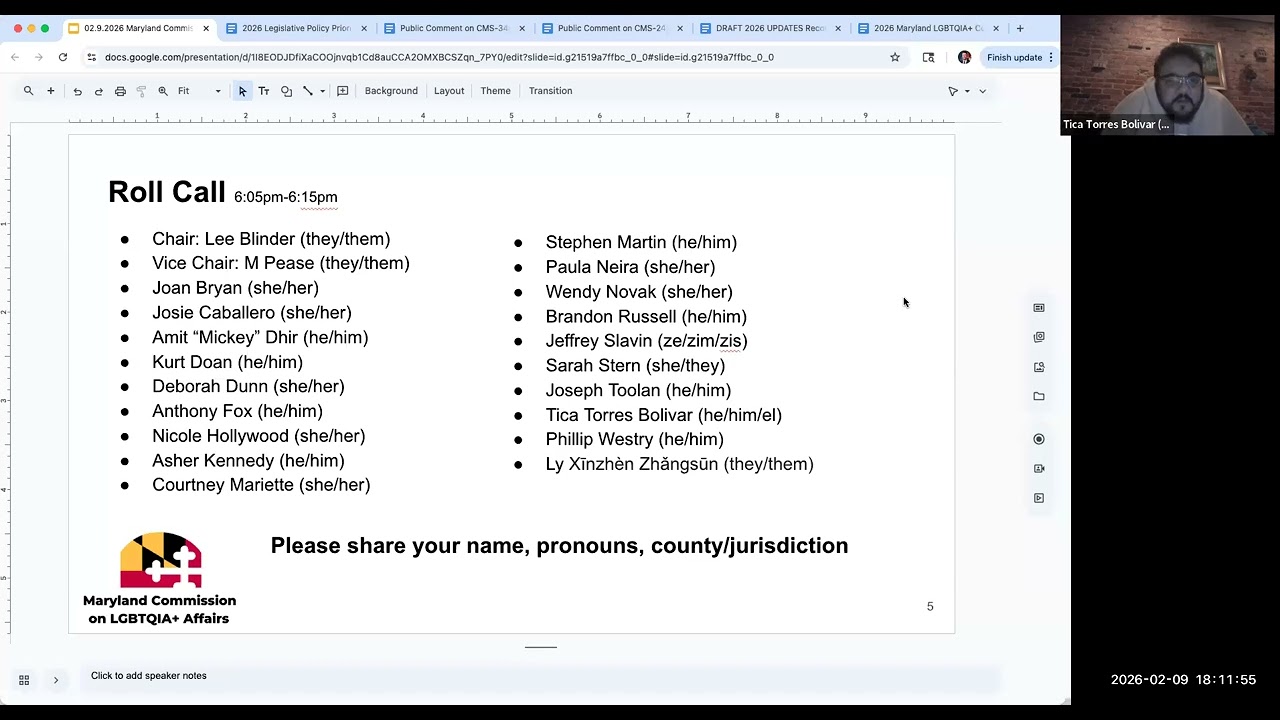Reload the current page

pyautogui.click(x=63, y=58)
